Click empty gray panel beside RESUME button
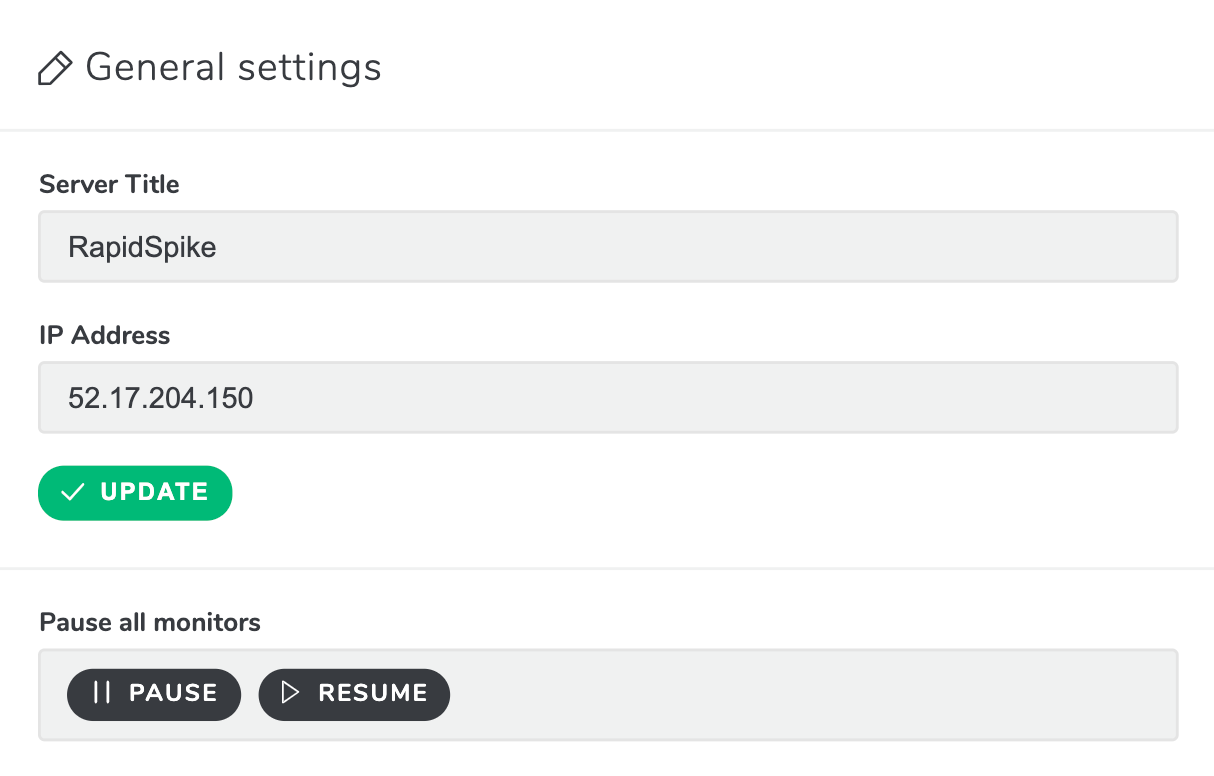1214x776 pixels. click(810, 694)
